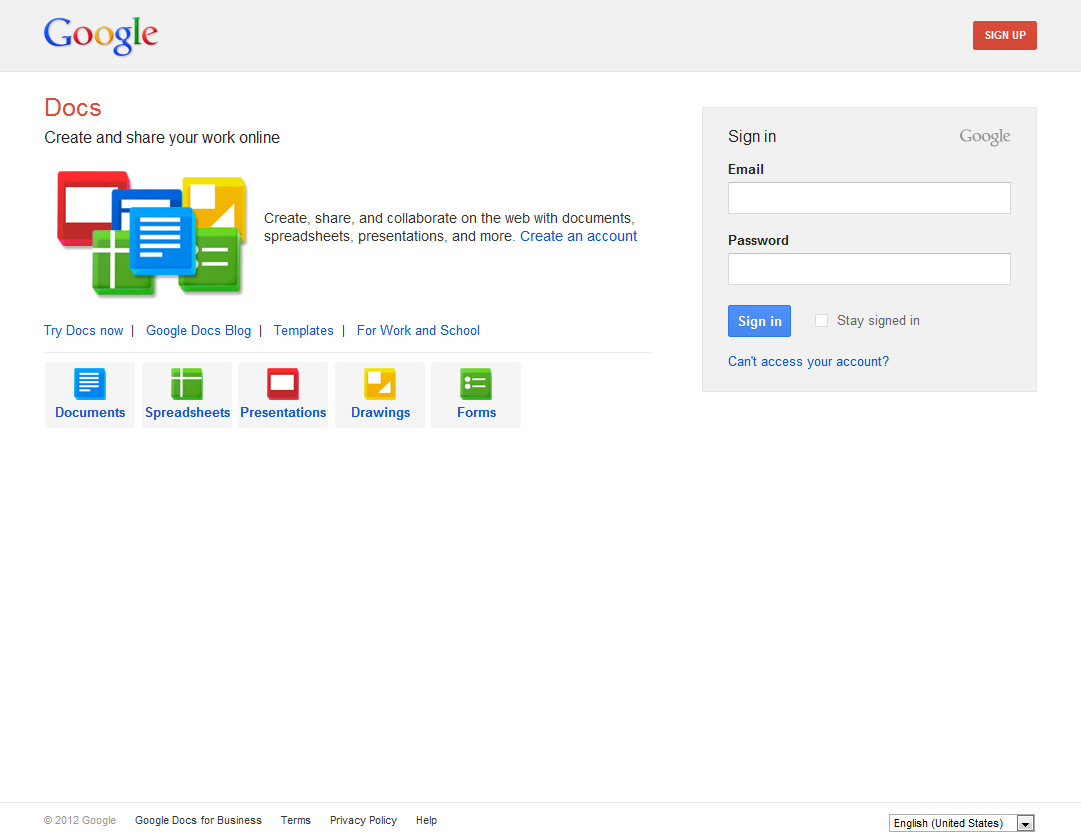
Task: Click the Spreadsheets text label
Action: [188, 412]
